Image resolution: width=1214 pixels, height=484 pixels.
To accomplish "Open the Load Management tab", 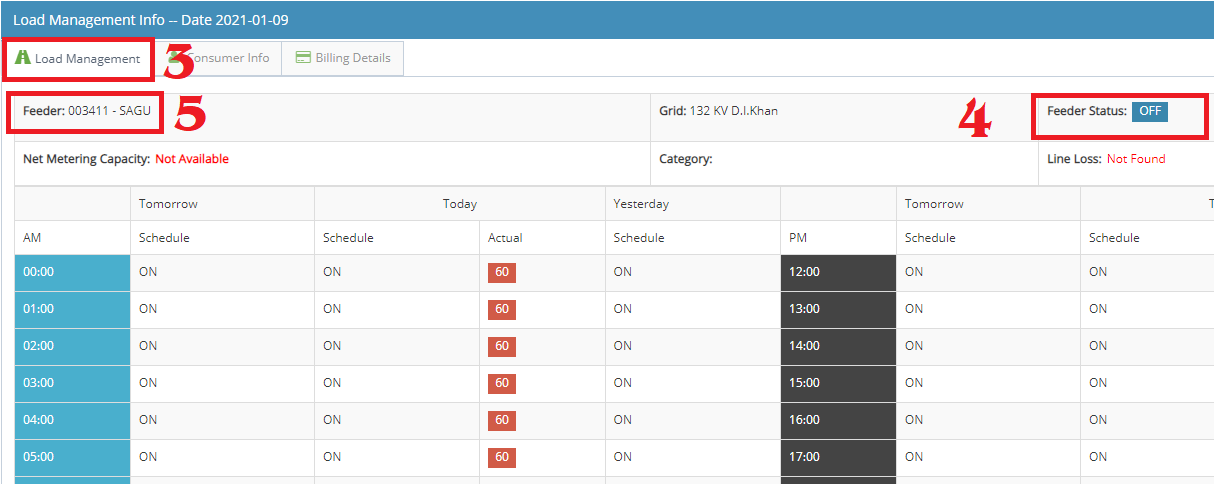I will [x=78, y=59].
